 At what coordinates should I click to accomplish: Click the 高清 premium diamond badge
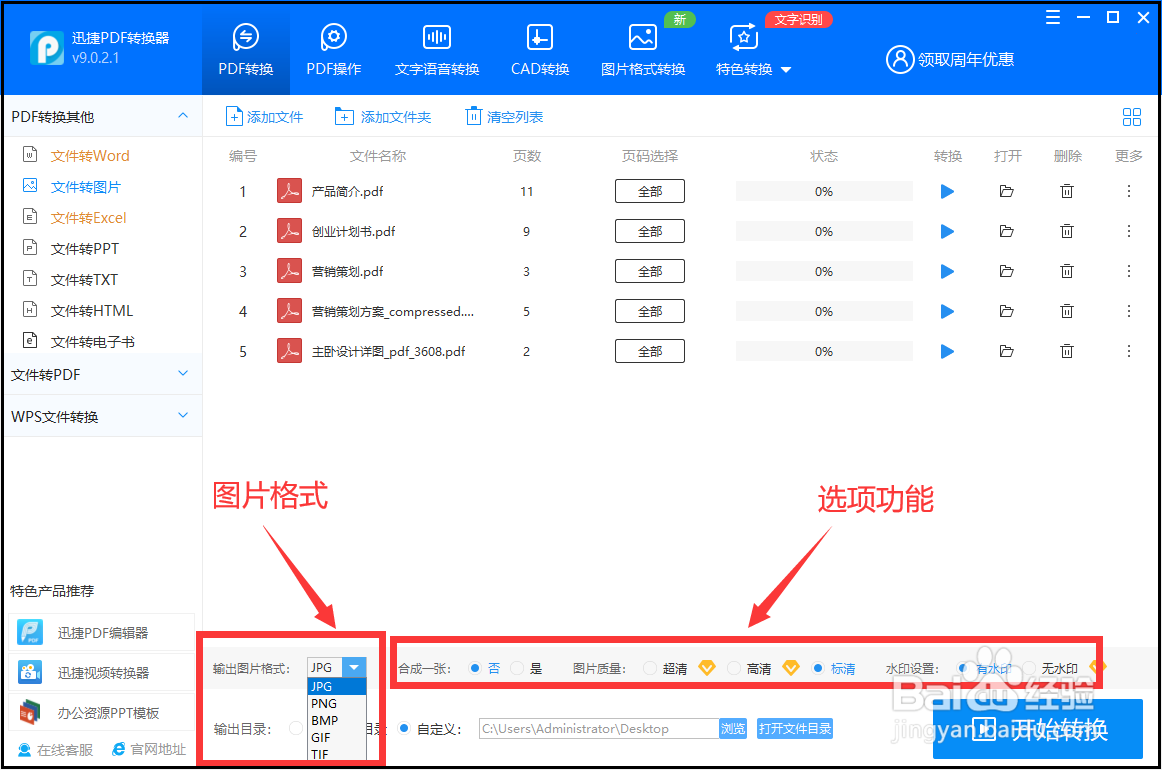(x=791, y=668)
